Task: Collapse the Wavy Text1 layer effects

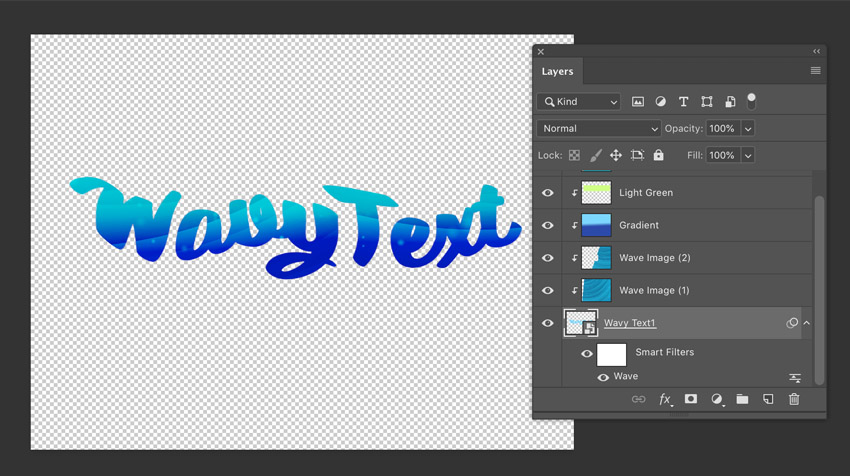Action: (807, 323)
